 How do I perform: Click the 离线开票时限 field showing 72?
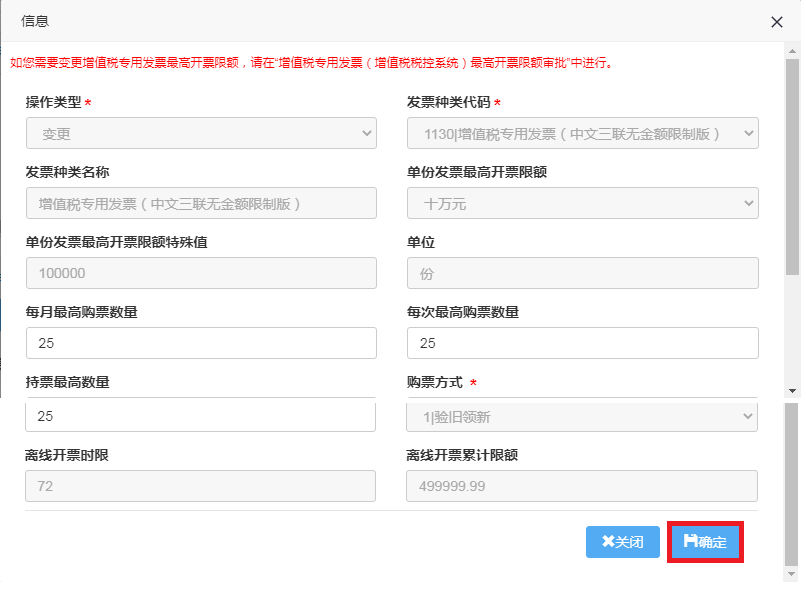[x=200, y=486]
